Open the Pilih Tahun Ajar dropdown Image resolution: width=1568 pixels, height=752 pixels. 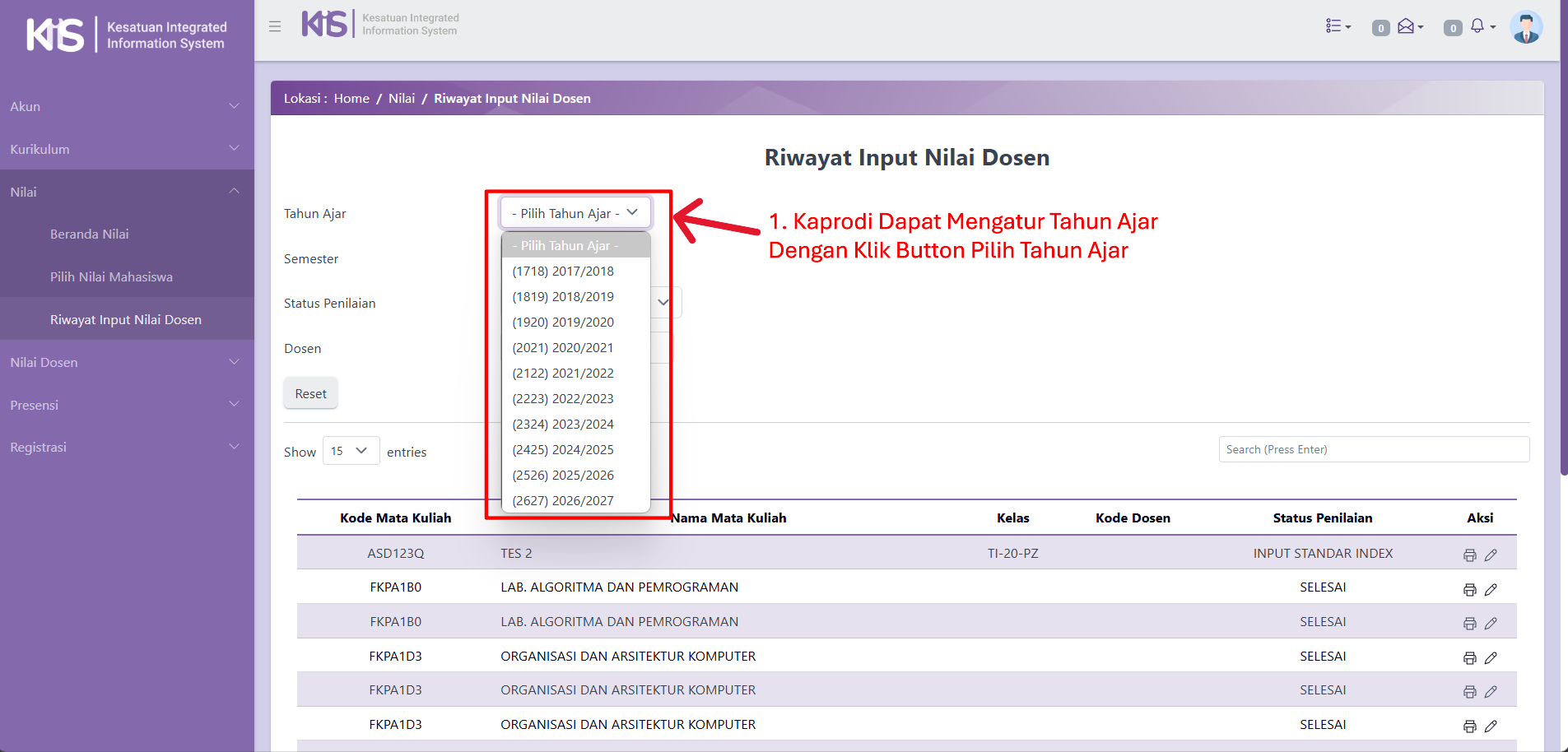[x=575, y=213]
